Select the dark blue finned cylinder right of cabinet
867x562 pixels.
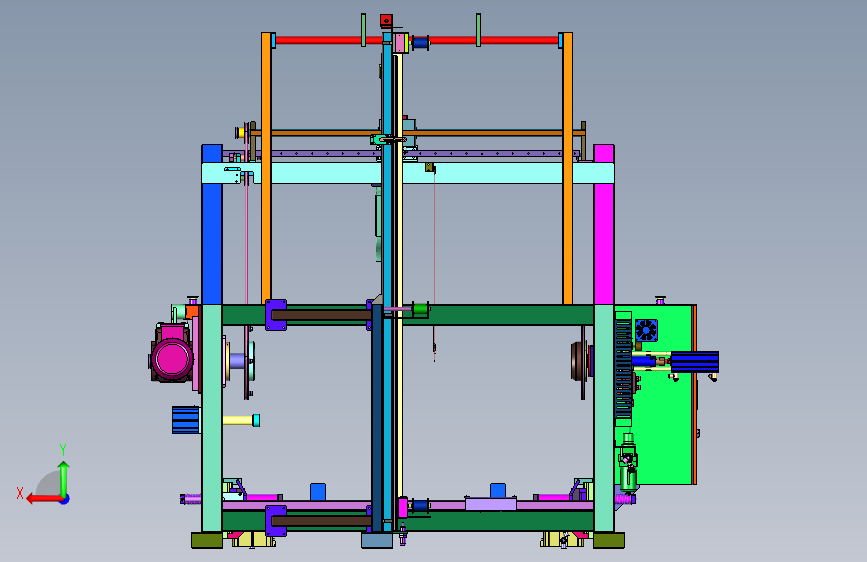694,362
